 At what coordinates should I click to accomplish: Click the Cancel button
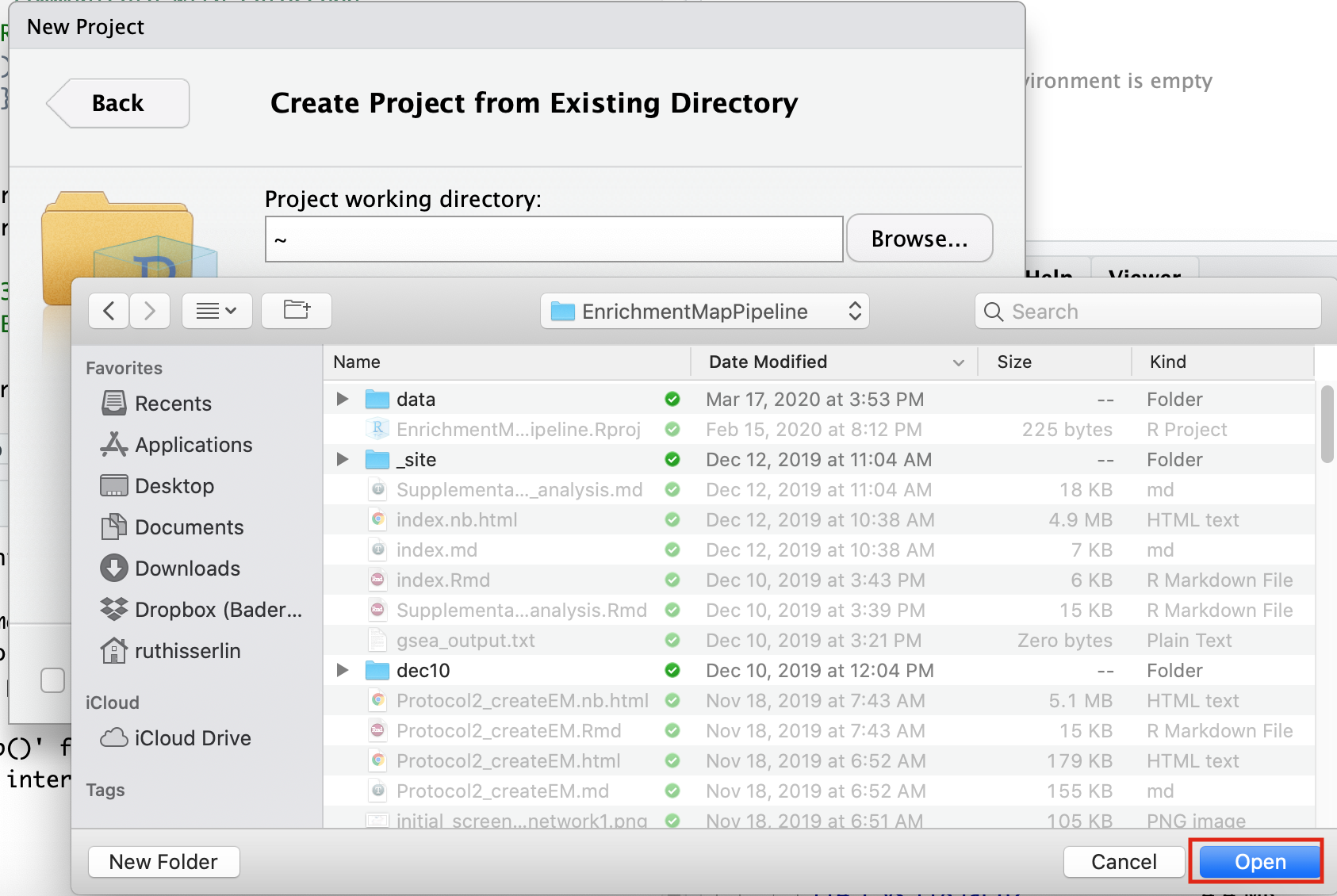[x=1124, y=861]
